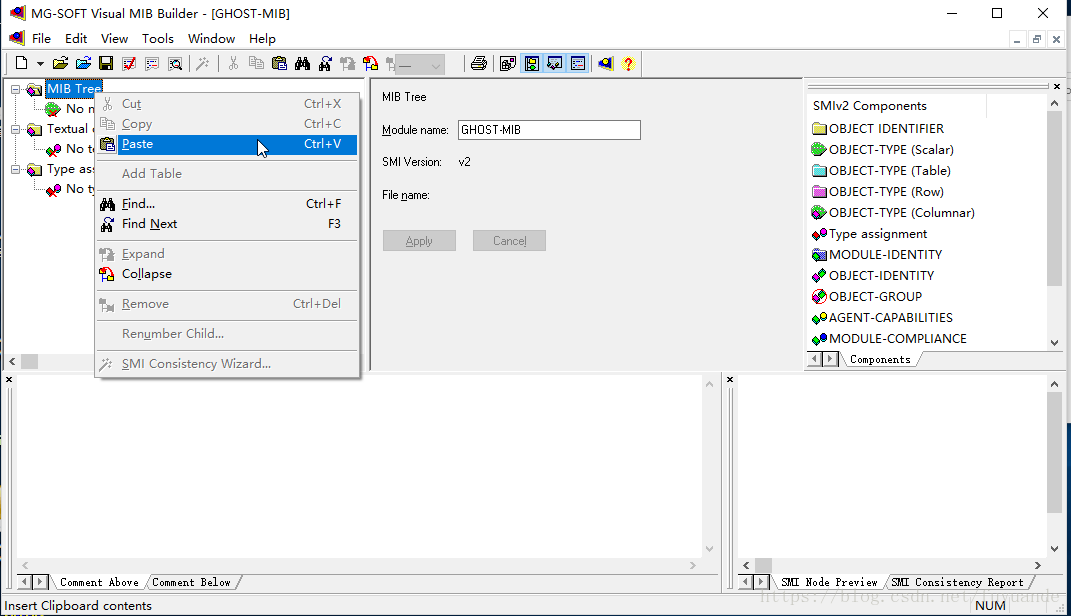Switch to the Components tab

[x=880, y=360]
